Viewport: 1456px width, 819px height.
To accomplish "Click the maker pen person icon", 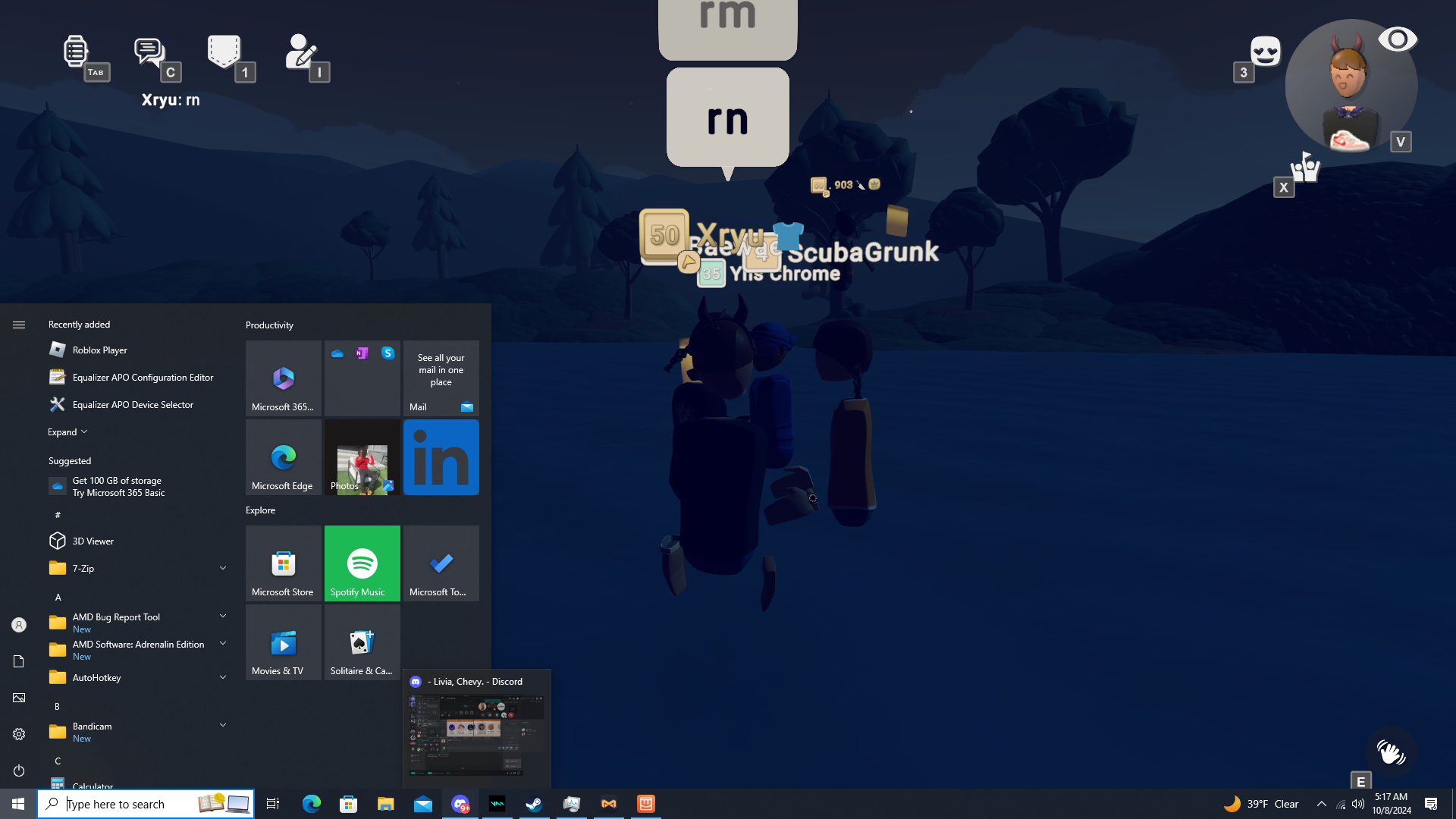I will coord(300,52).
